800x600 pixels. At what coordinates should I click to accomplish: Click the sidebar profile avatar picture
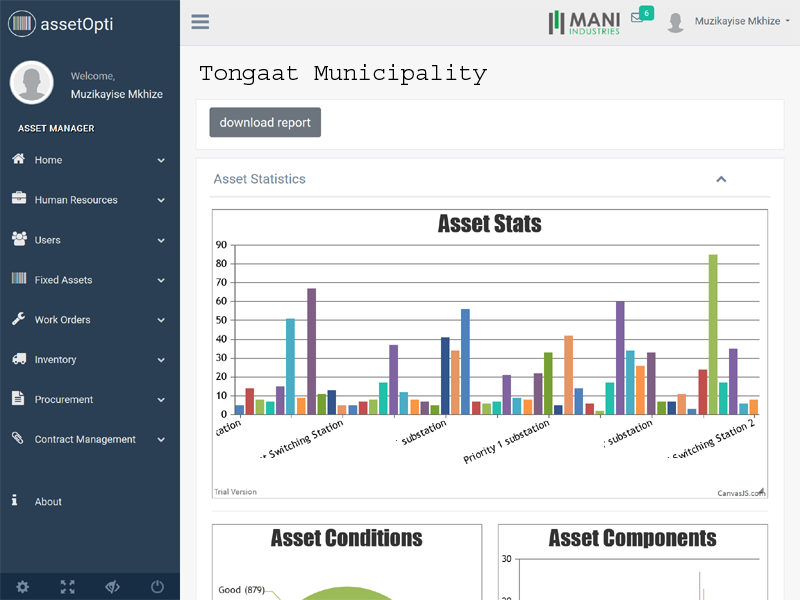pos(32,83)
